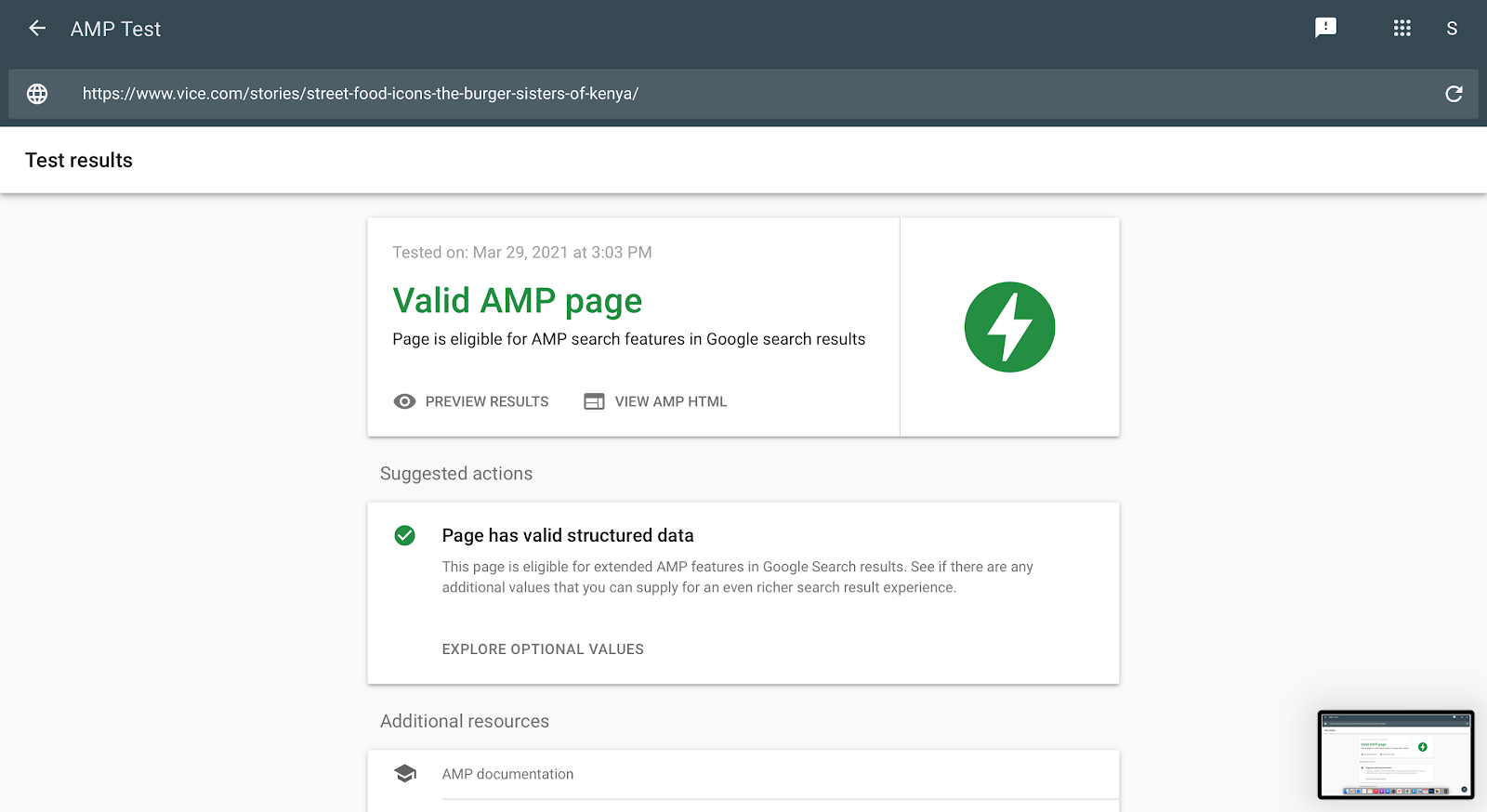Click the green AMP lightning bolt logo
Screen dimensions: 1487x812
point(1009,327)
